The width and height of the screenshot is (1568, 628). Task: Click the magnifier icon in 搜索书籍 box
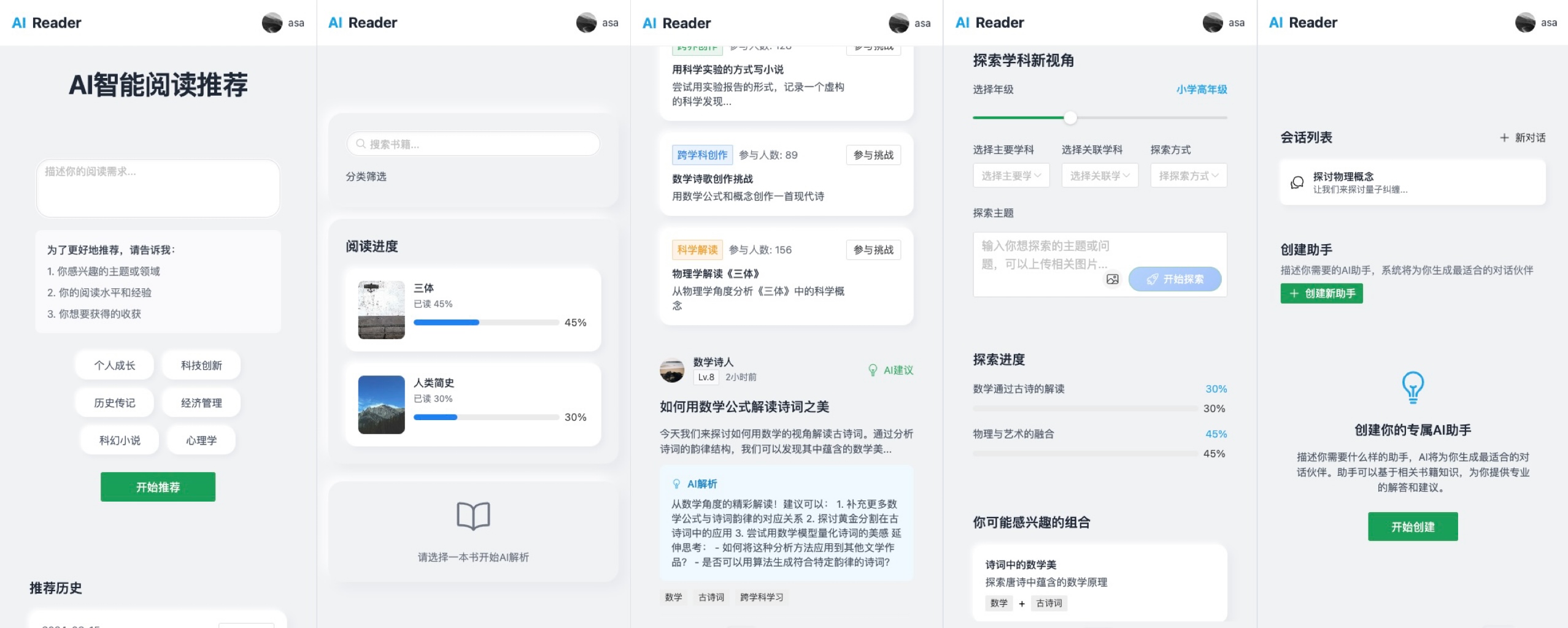point(361,144)
